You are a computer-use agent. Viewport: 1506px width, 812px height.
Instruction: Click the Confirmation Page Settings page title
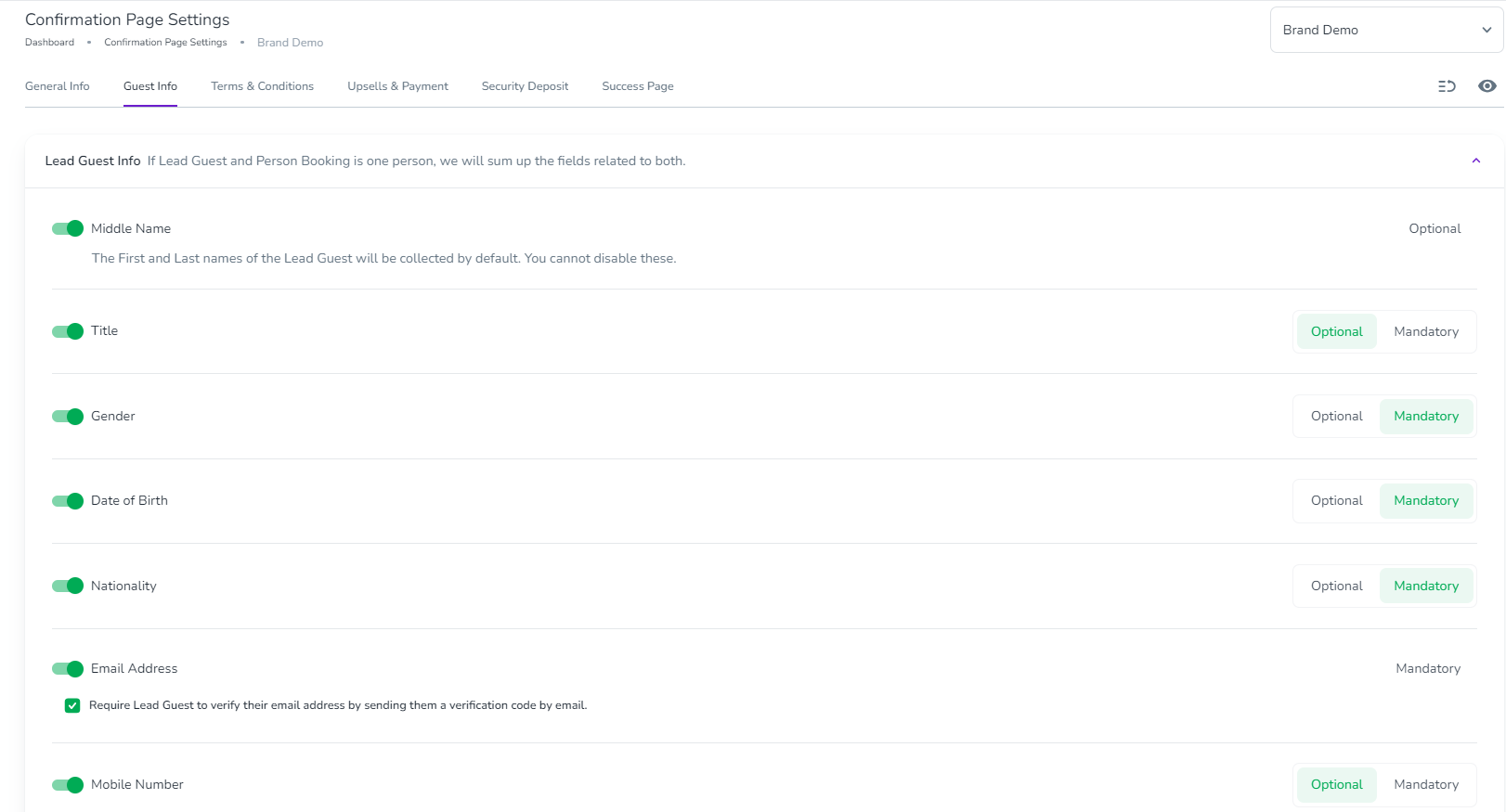click(127, 19)
